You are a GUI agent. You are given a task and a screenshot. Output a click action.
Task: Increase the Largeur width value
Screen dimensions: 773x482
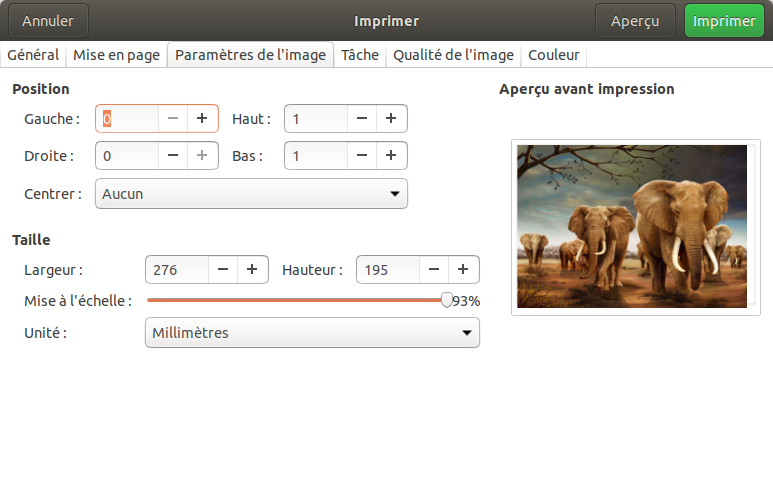tap(252, 269)
